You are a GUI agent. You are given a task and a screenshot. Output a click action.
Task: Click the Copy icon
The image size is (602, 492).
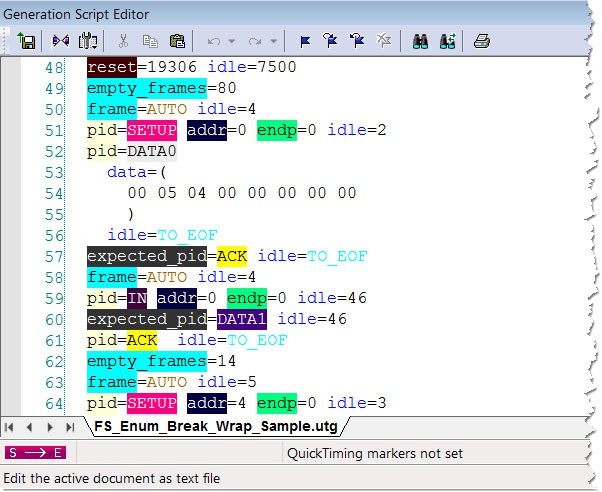(x=150, y=41)
